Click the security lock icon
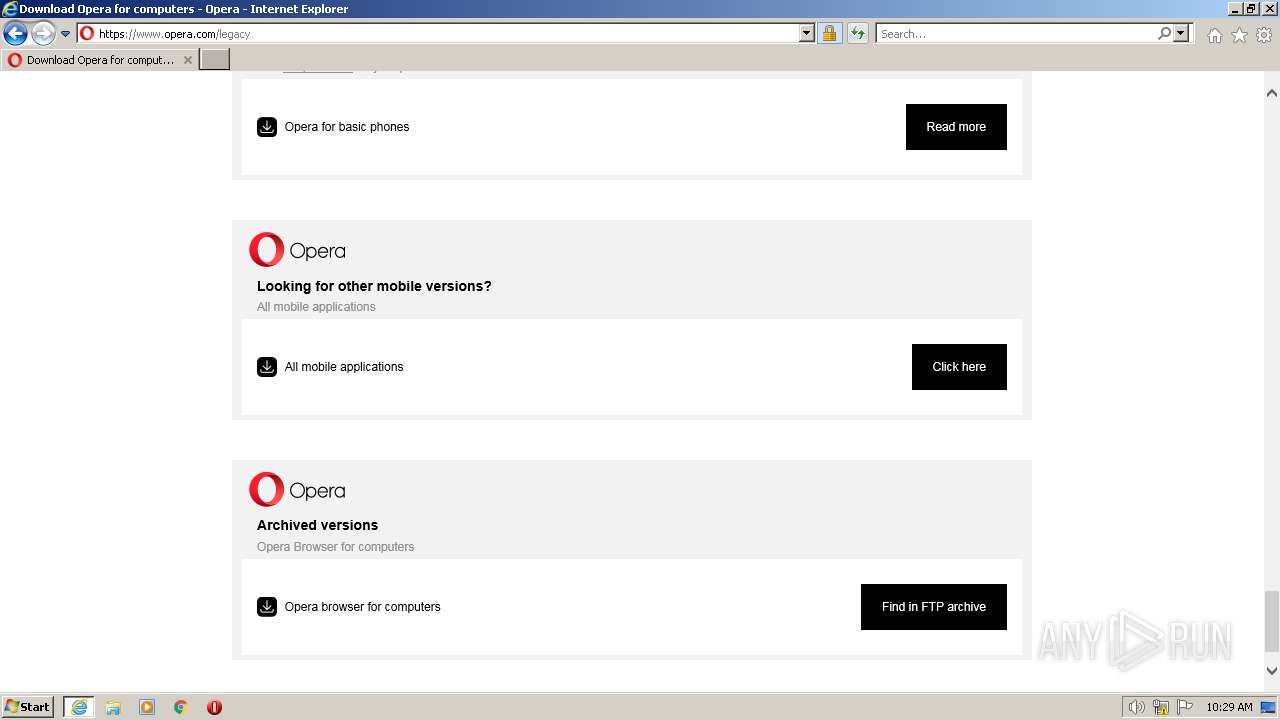The height and width of the screenshot is (720, 1280). pos(829,33)
